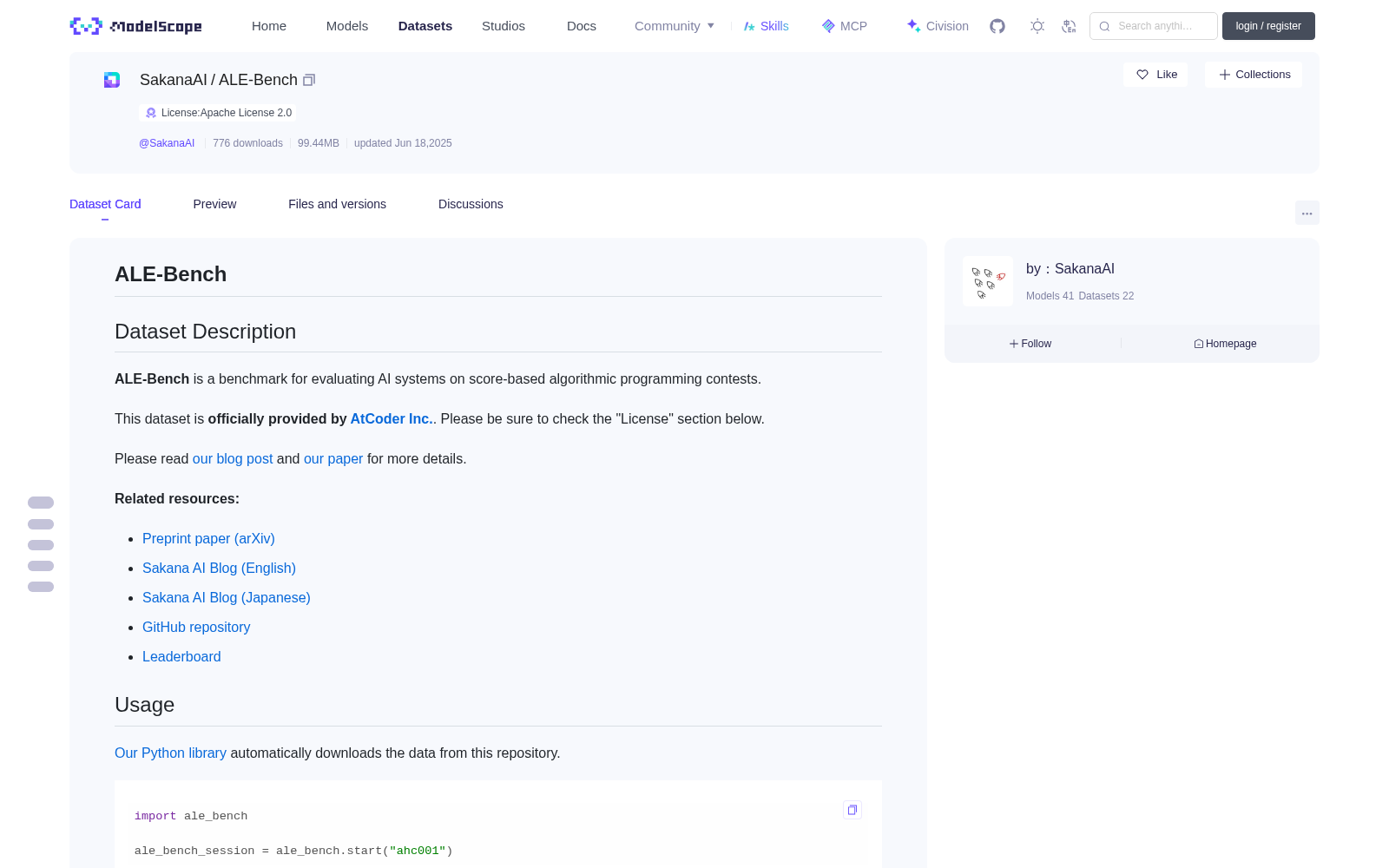Add dataset to Collections
Image resolution: width=1389 pixels, height=868 pixels.
click(1254, 75)
